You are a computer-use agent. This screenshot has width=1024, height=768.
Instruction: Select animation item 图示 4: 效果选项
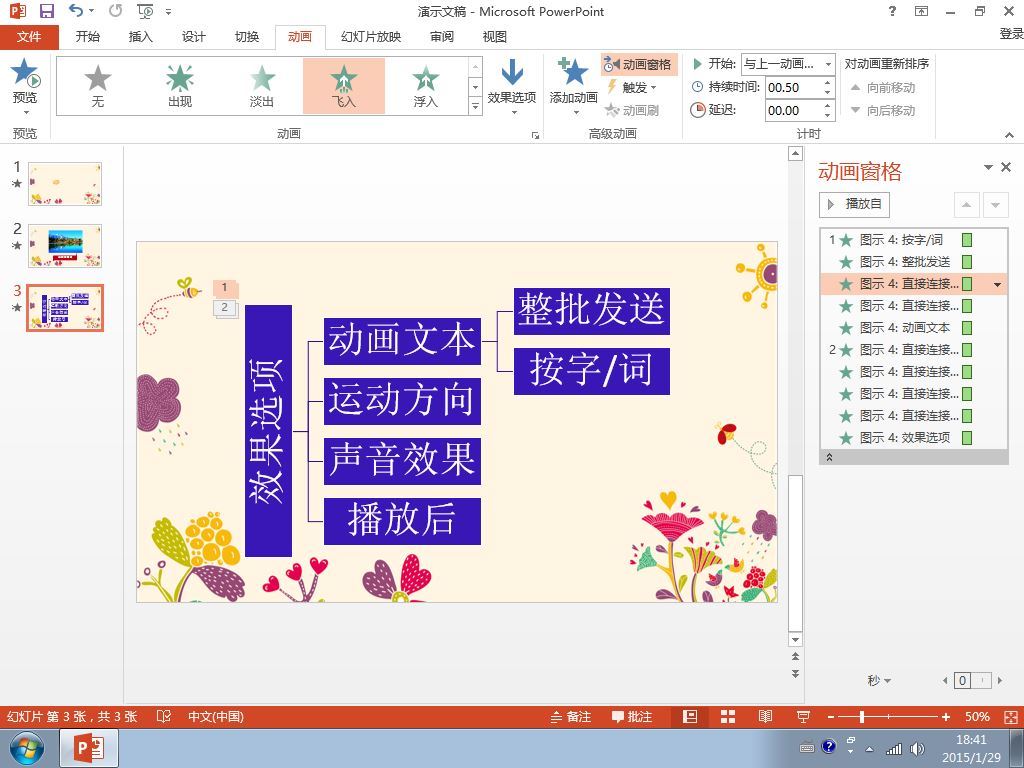914,438
